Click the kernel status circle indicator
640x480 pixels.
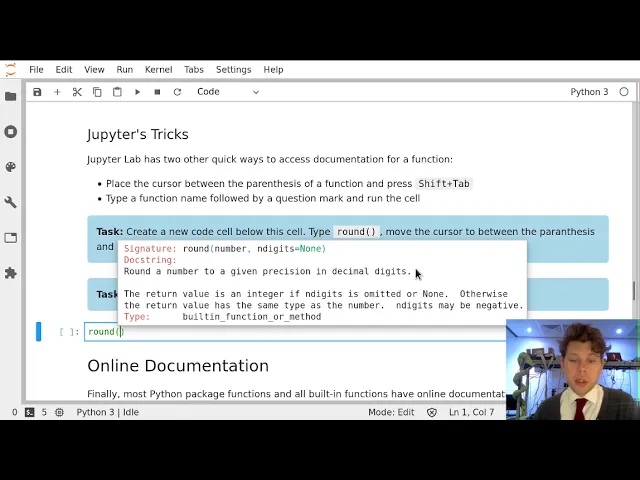point(624,92)
